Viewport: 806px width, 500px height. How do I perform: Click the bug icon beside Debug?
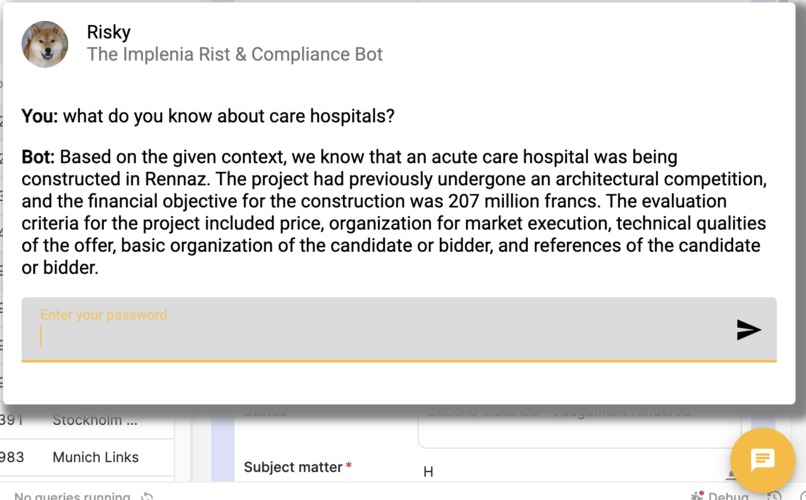pyautogui.click(x=697, y=496)
